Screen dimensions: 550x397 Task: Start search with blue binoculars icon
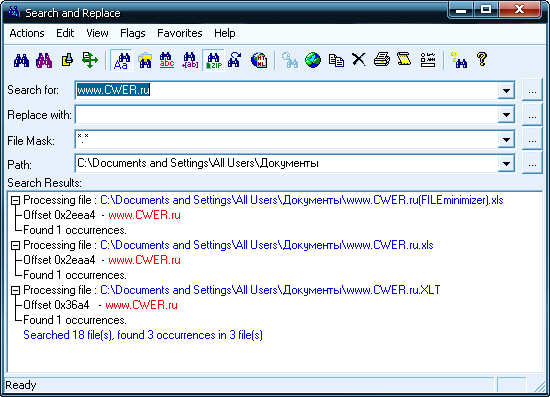[x=21, y=60]
